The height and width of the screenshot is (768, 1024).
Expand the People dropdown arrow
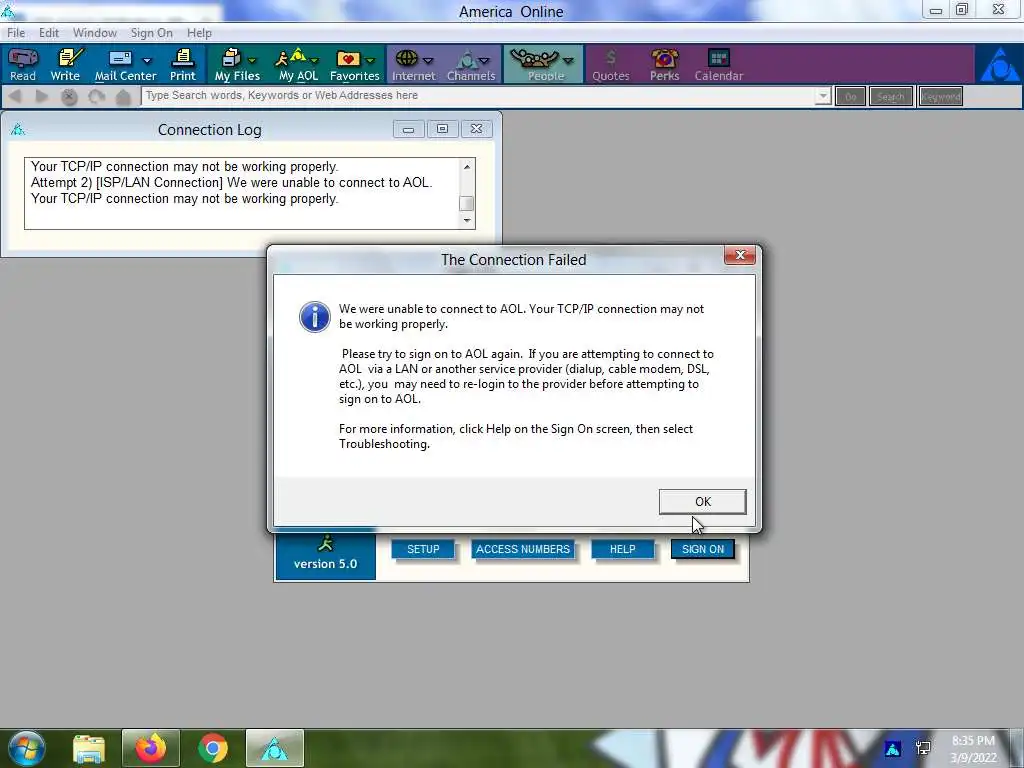point(568,61)
